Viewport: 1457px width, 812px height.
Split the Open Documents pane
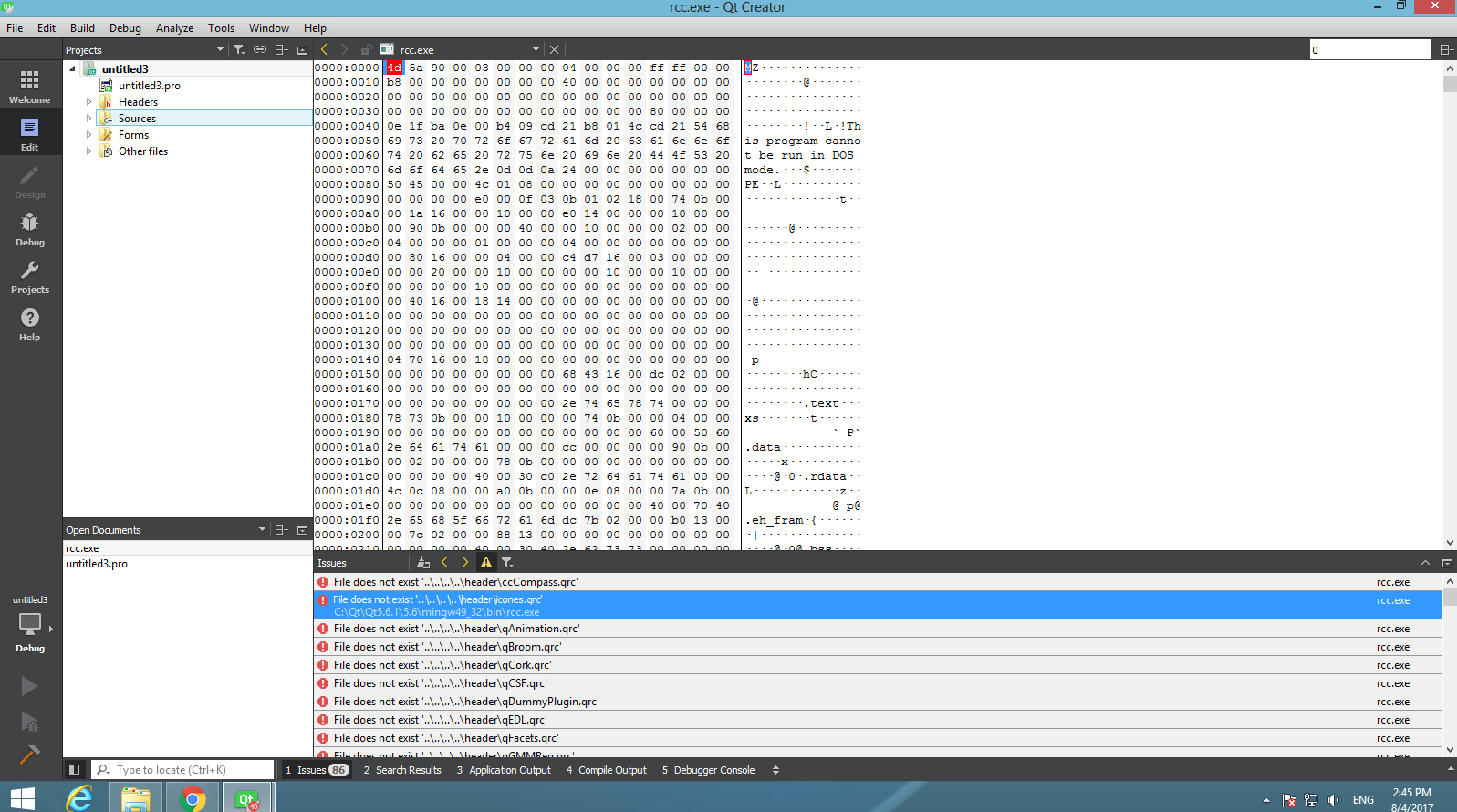282,529
